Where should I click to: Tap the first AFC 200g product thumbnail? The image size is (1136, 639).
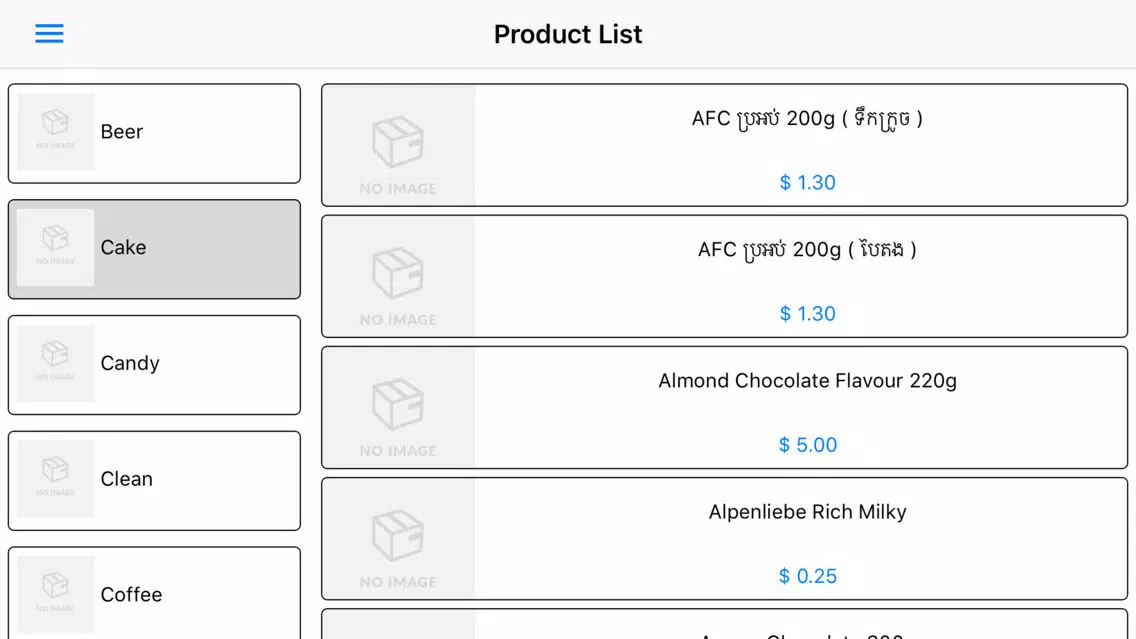point(398,145)
